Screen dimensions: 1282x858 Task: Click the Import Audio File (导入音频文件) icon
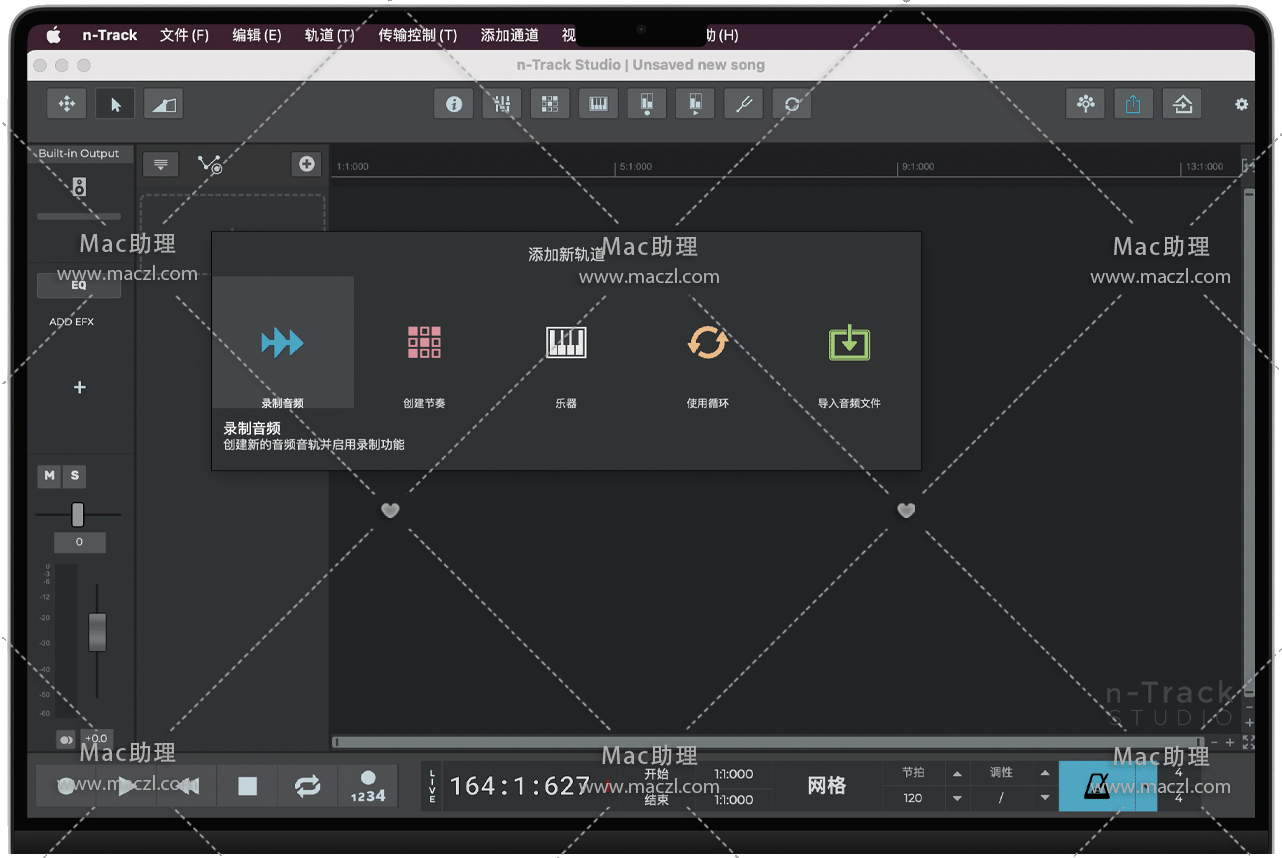849,343
